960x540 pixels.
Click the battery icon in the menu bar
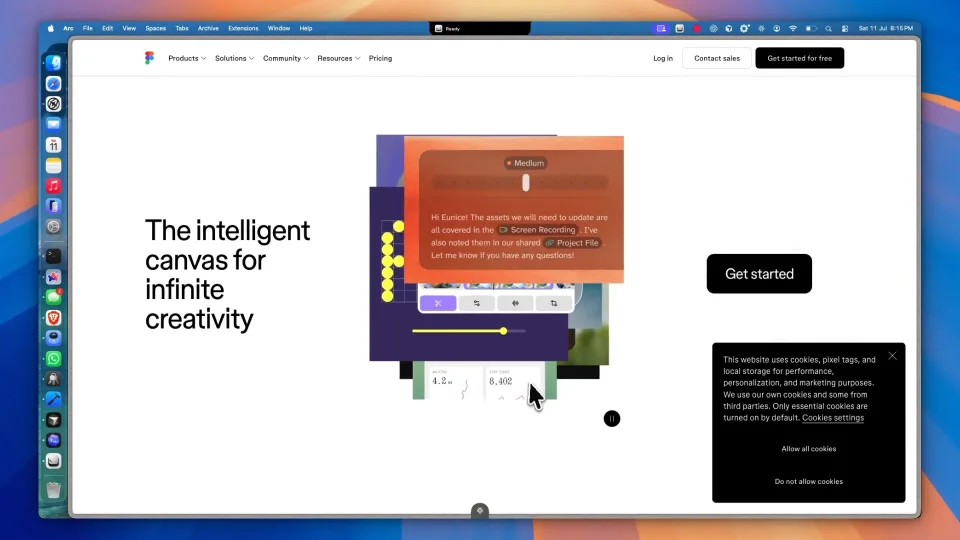pos(811,28)
